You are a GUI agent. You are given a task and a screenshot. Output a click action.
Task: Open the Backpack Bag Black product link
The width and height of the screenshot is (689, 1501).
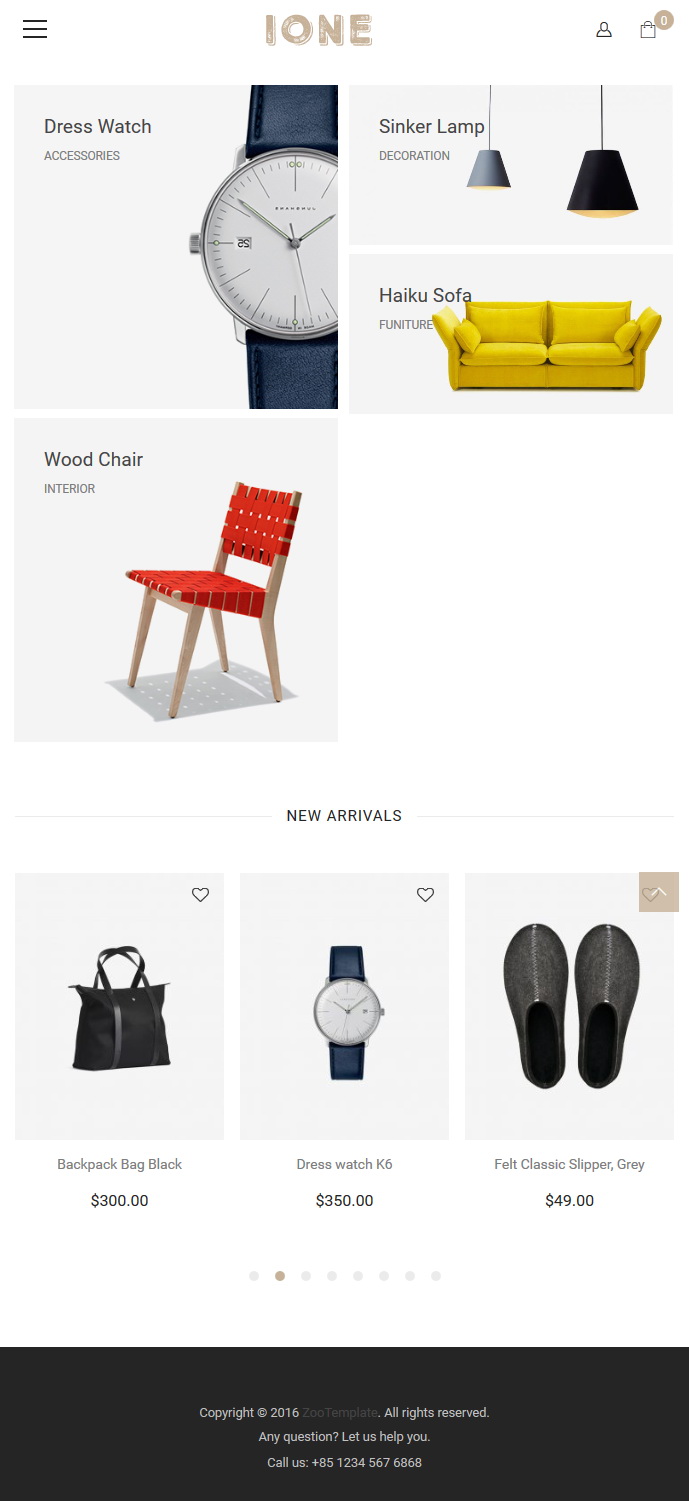pos(119,1164)
